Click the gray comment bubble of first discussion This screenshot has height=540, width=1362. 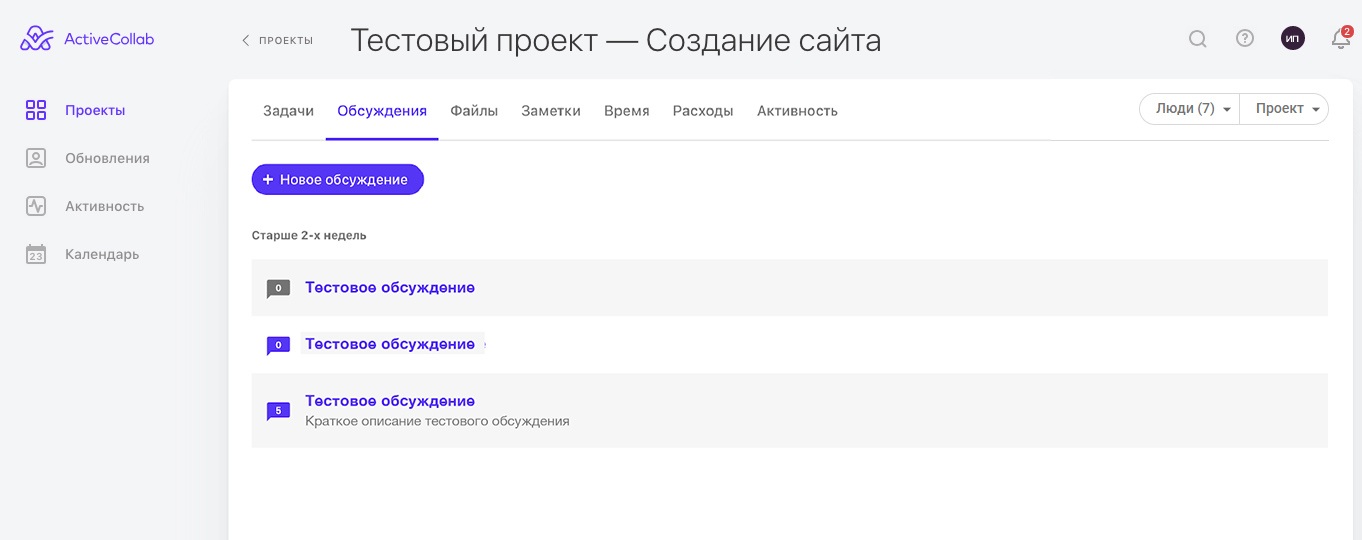coord(278,288)
